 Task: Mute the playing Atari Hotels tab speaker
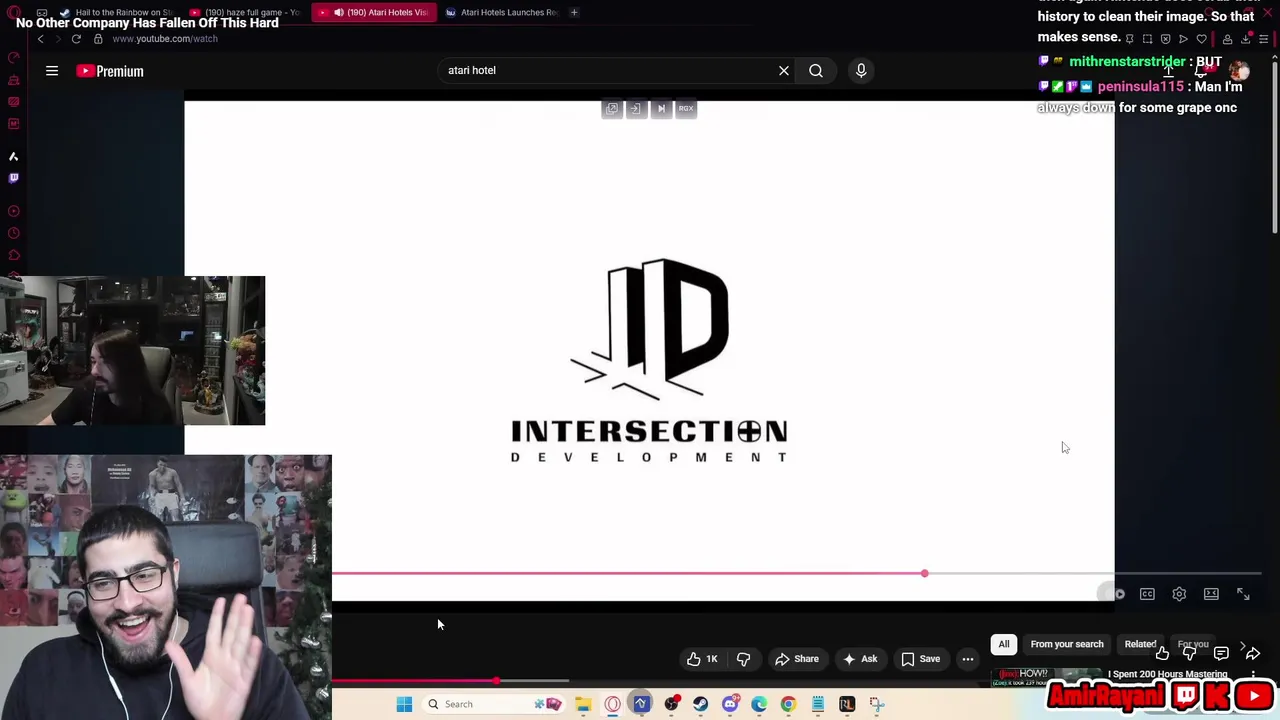coord(338,12)
